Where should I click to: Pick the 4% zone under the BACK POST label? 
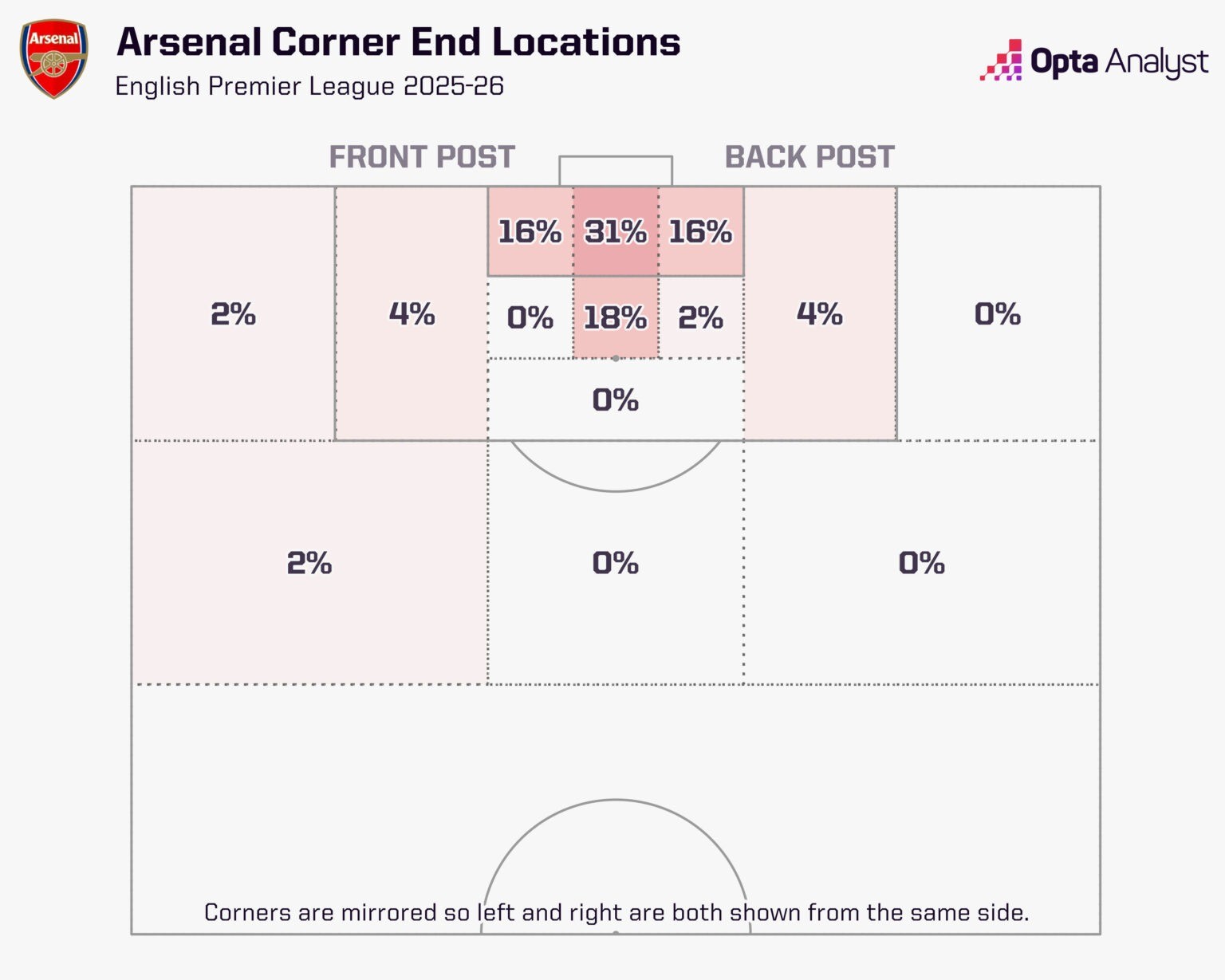tap(819, 313)
